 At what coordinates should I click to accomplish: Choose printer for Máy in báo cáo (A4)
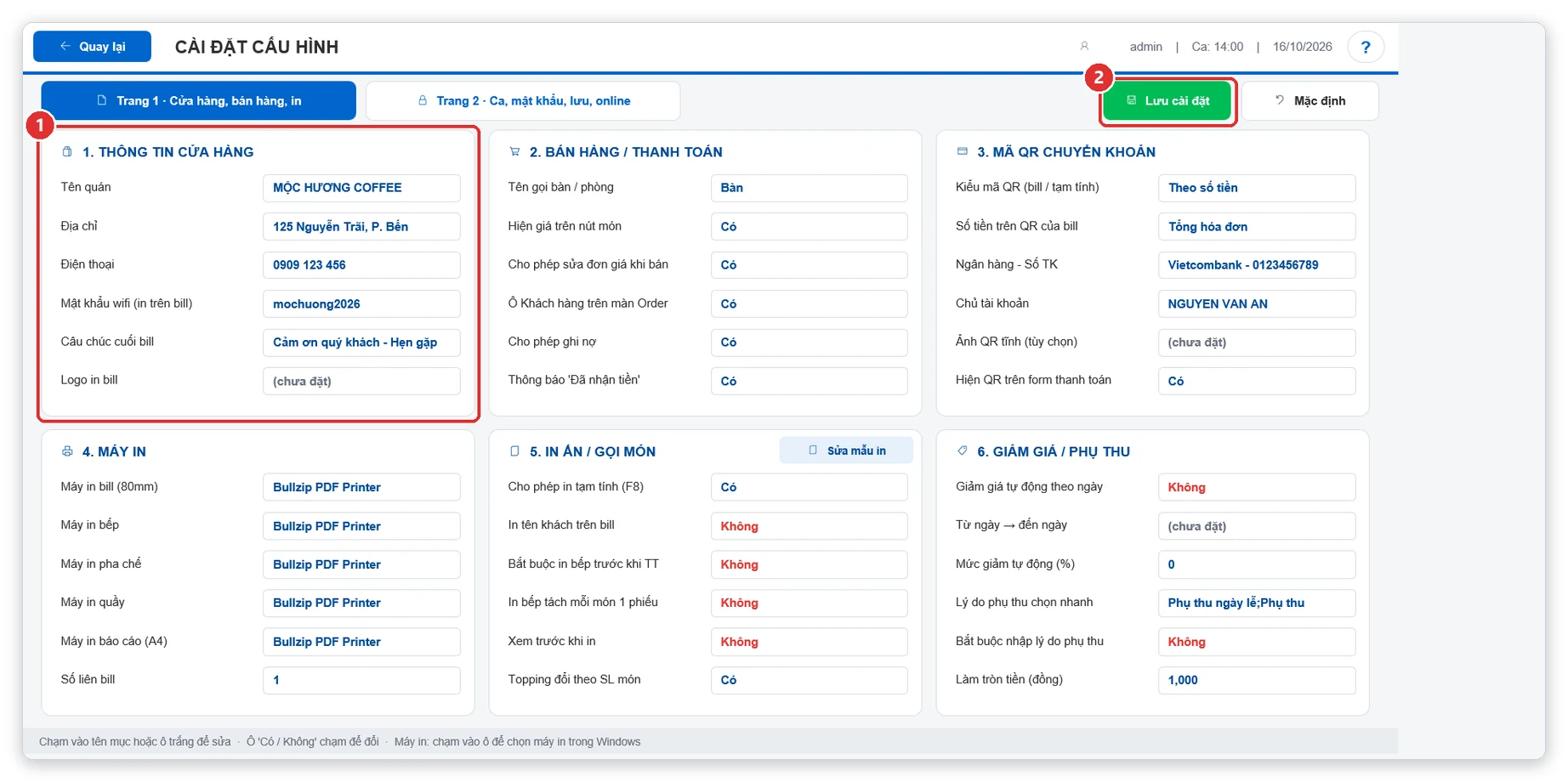click(361, 642)
